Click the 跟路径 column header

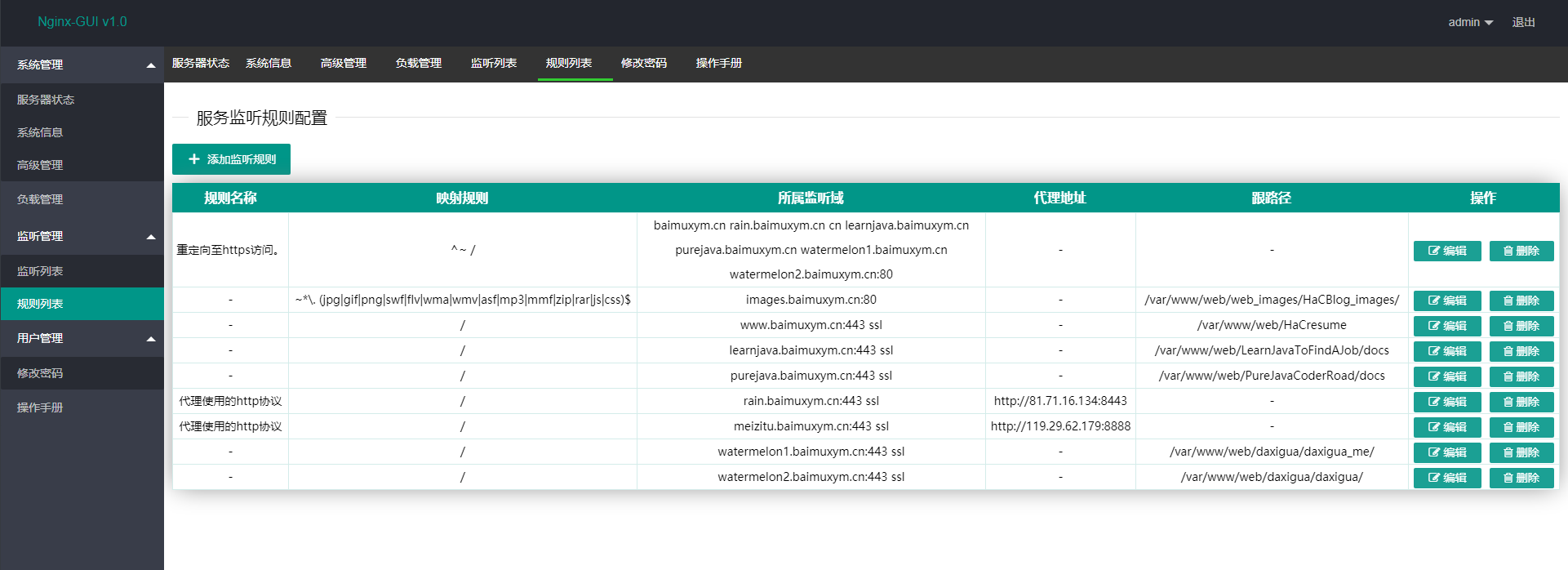point(1272,198)
